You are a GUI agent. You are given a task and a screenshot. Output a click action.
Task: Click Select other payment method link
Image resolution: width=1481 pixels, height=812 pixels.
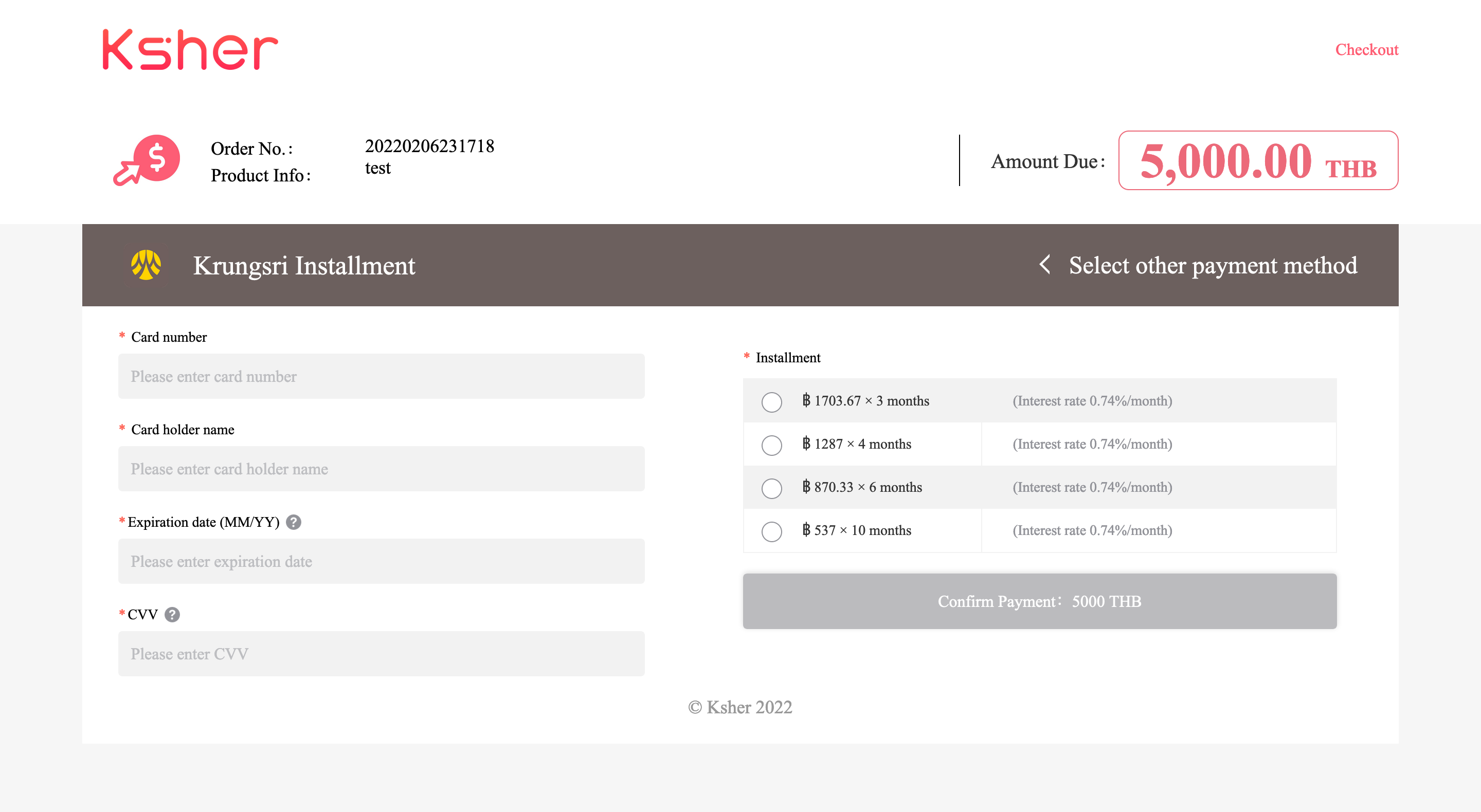1196,266
